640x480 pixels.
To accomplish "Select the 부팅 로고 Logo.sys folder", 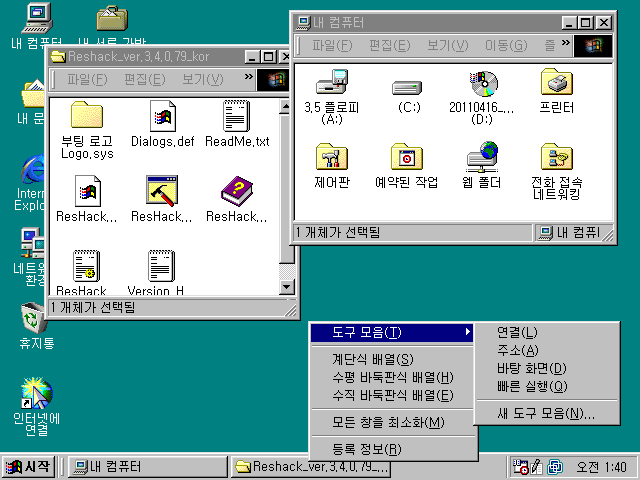I will pyautogui.click(x=87, y=115).
